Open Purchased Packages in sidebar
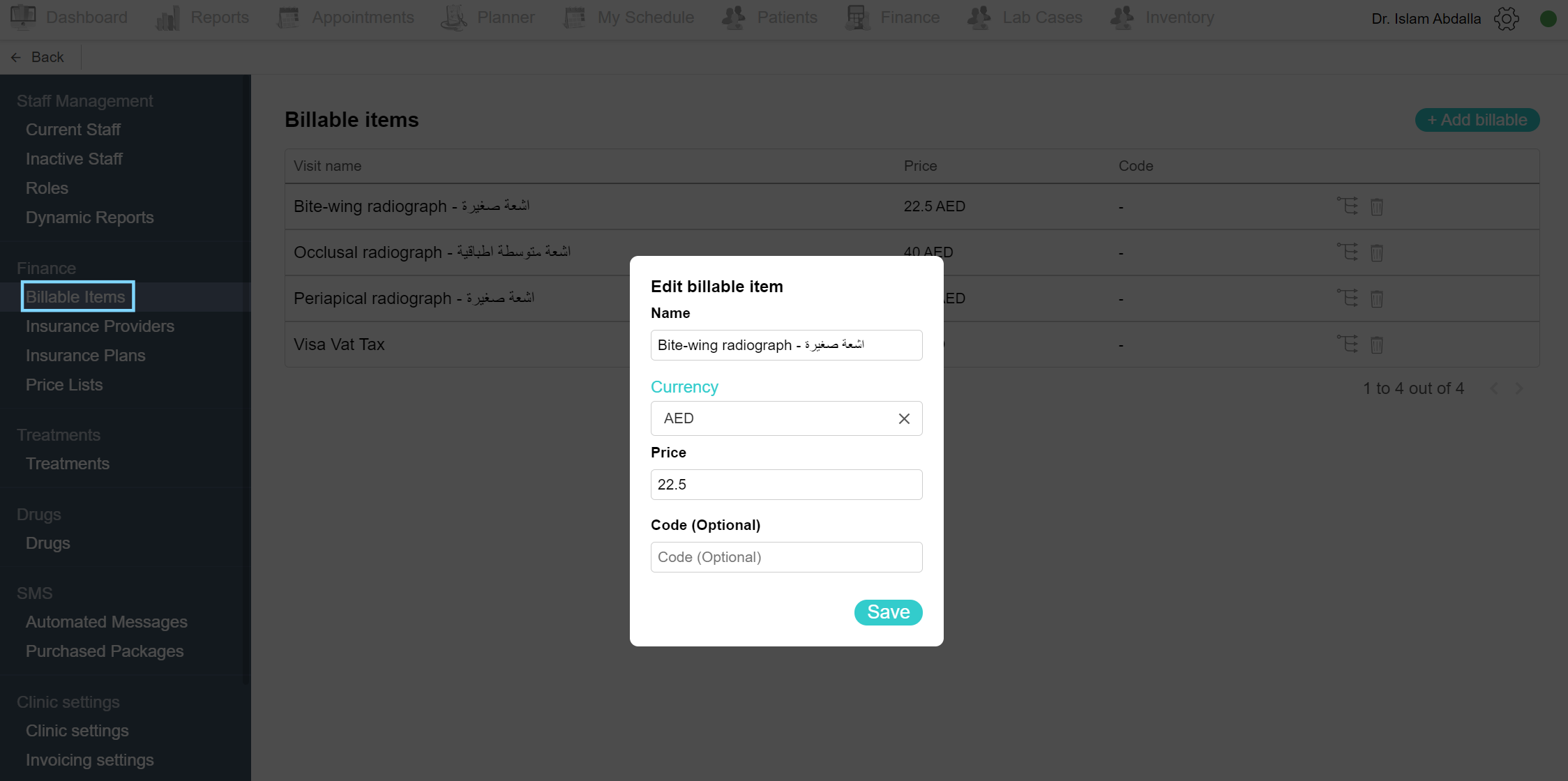The height and width of the screenshot is (781, 1568). pyautogui.click(x=105, y=651)
